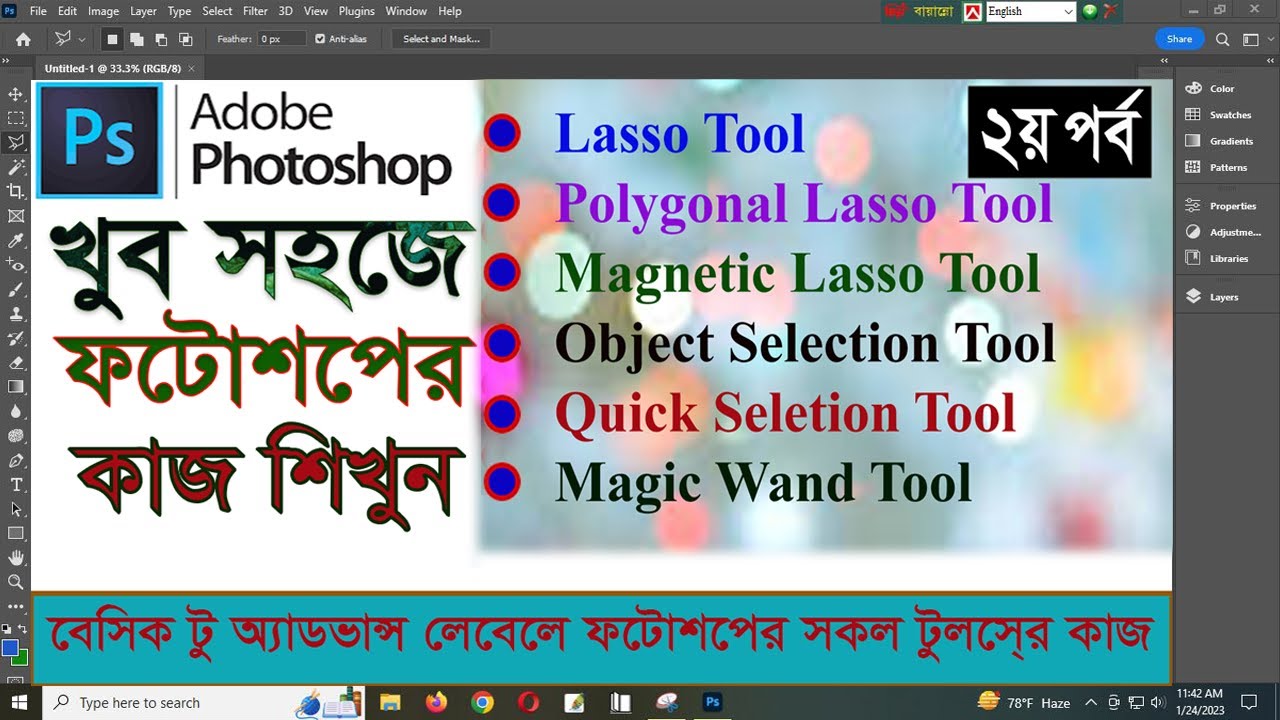Image resolution: width=1280 pixels, height=720 pixels.
Task: Select the Move tool
Action: point(16,94)
